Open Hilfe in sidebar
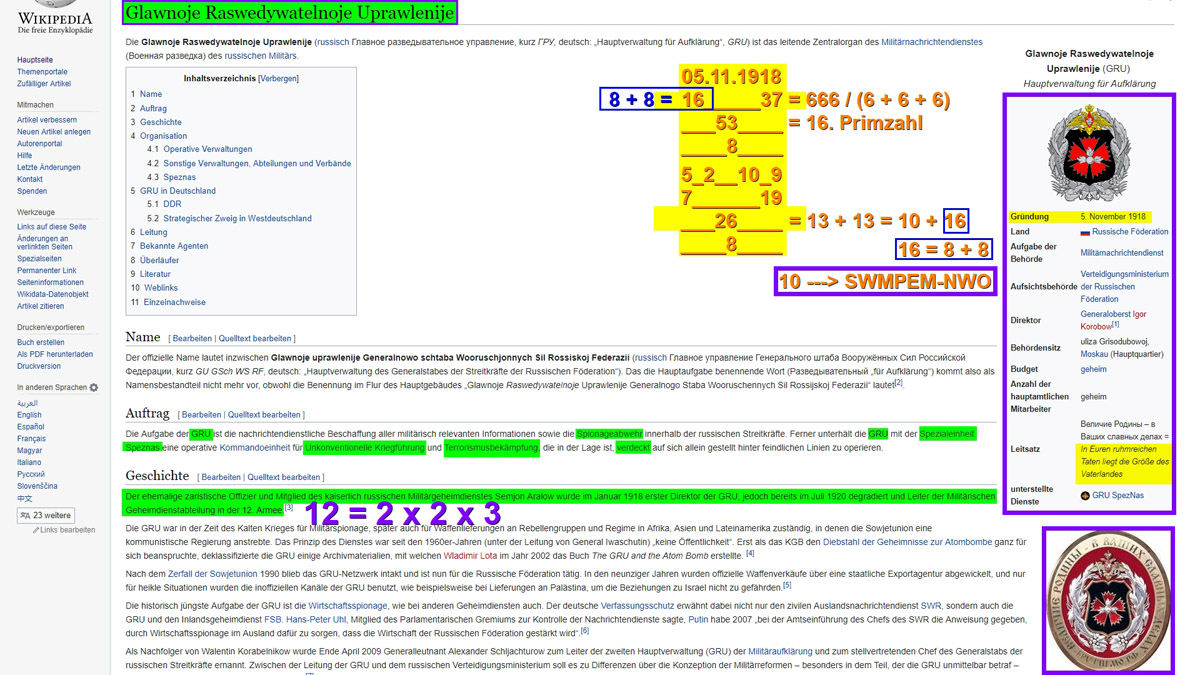The image size is (1200, 675). [x=25, y=156]
